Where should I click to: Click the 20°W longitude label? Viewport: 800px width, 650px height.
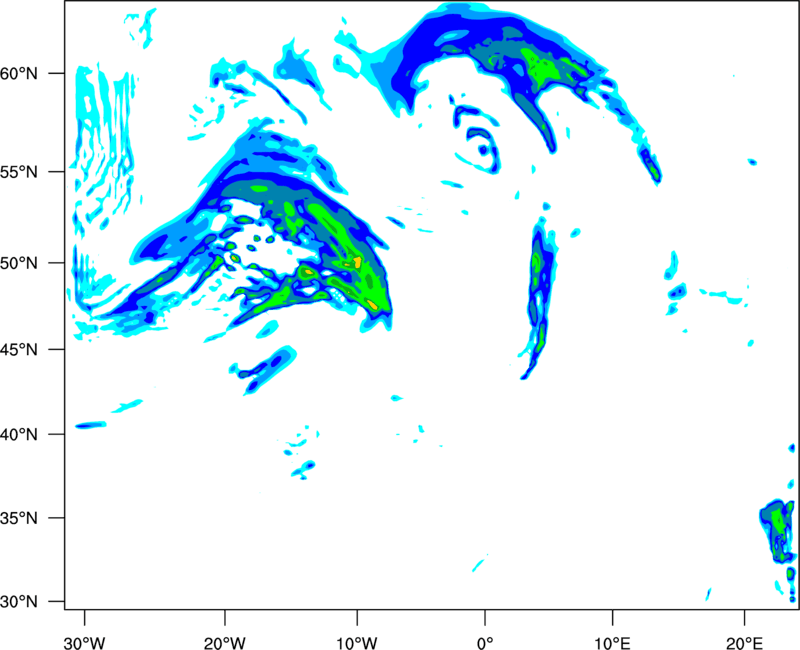[225, 643]
